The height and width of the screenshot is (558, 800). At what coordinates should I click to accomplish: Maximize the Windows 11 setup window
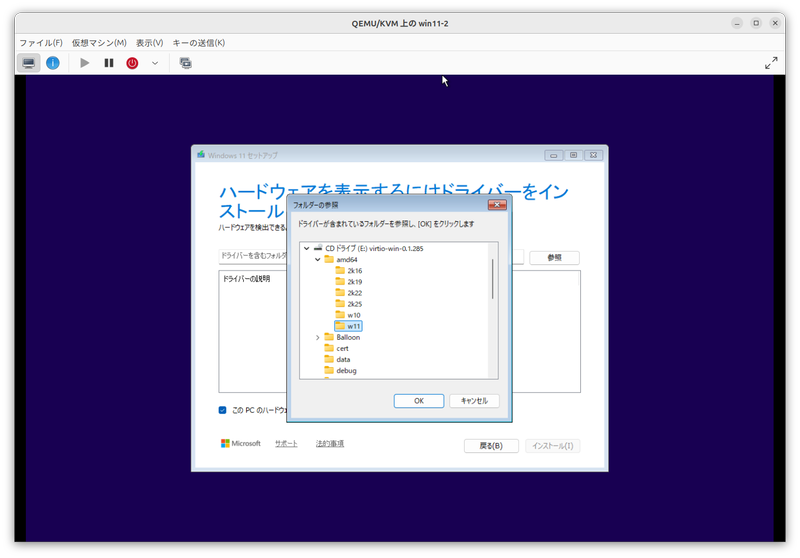[x=573, y=155]
